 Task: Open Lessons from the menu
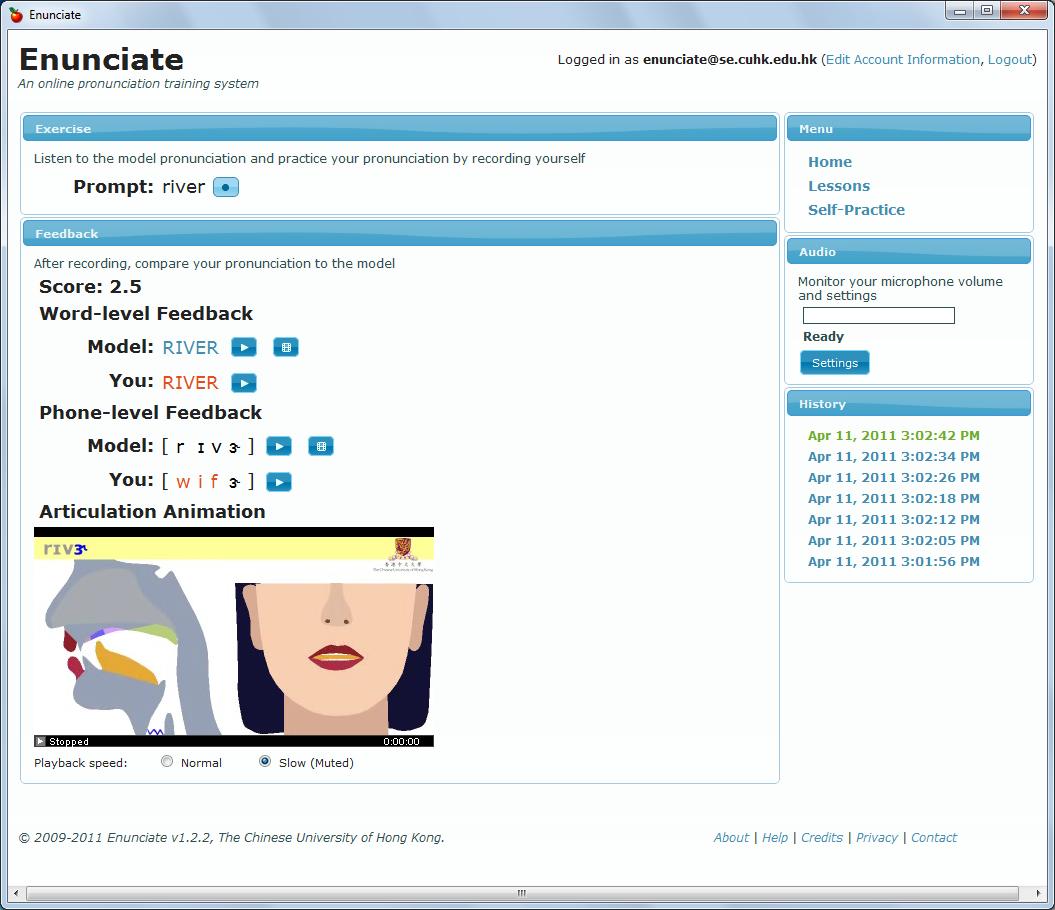point(839,186)
